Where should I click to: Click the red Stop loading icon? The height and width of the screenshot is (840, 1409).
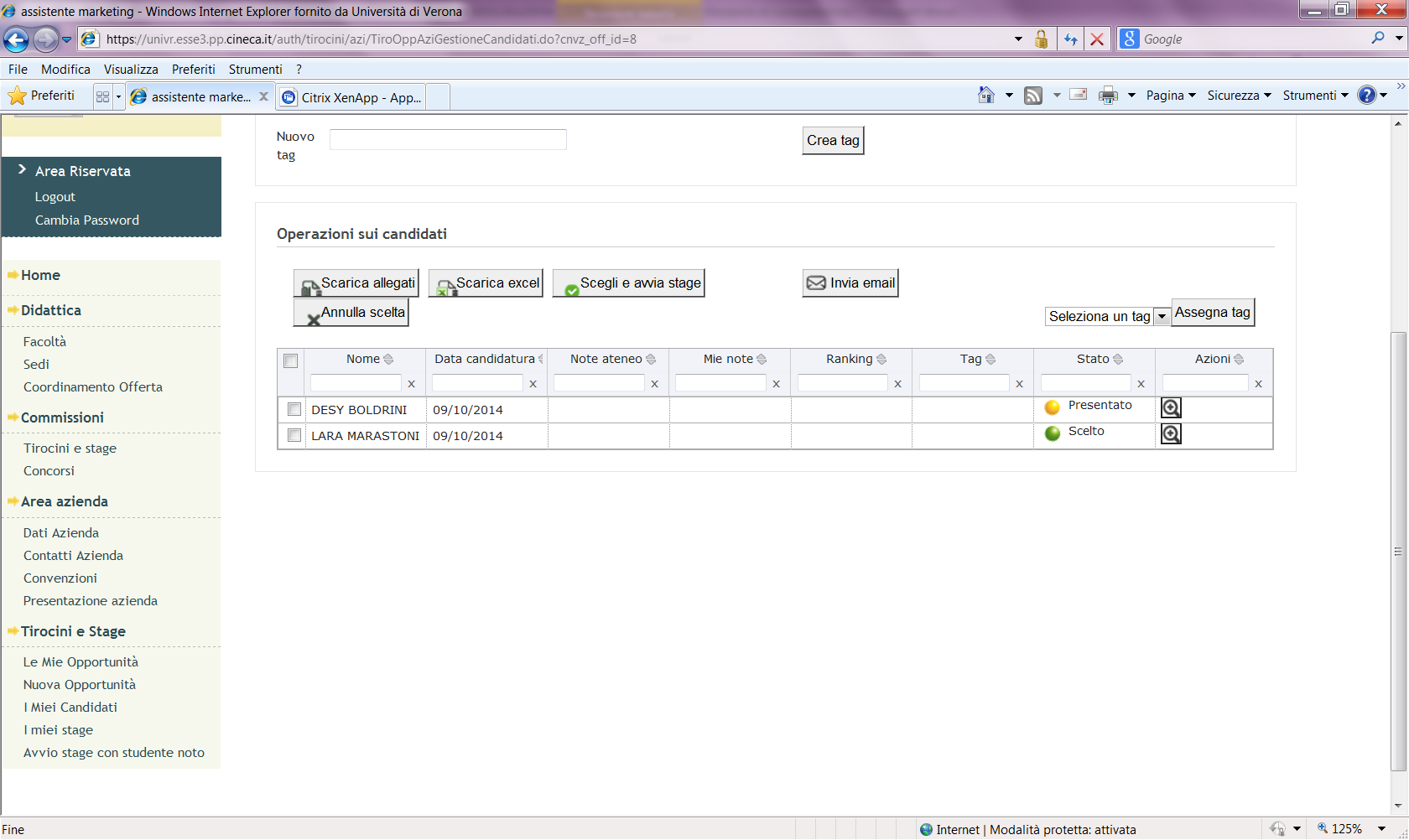1096,39
